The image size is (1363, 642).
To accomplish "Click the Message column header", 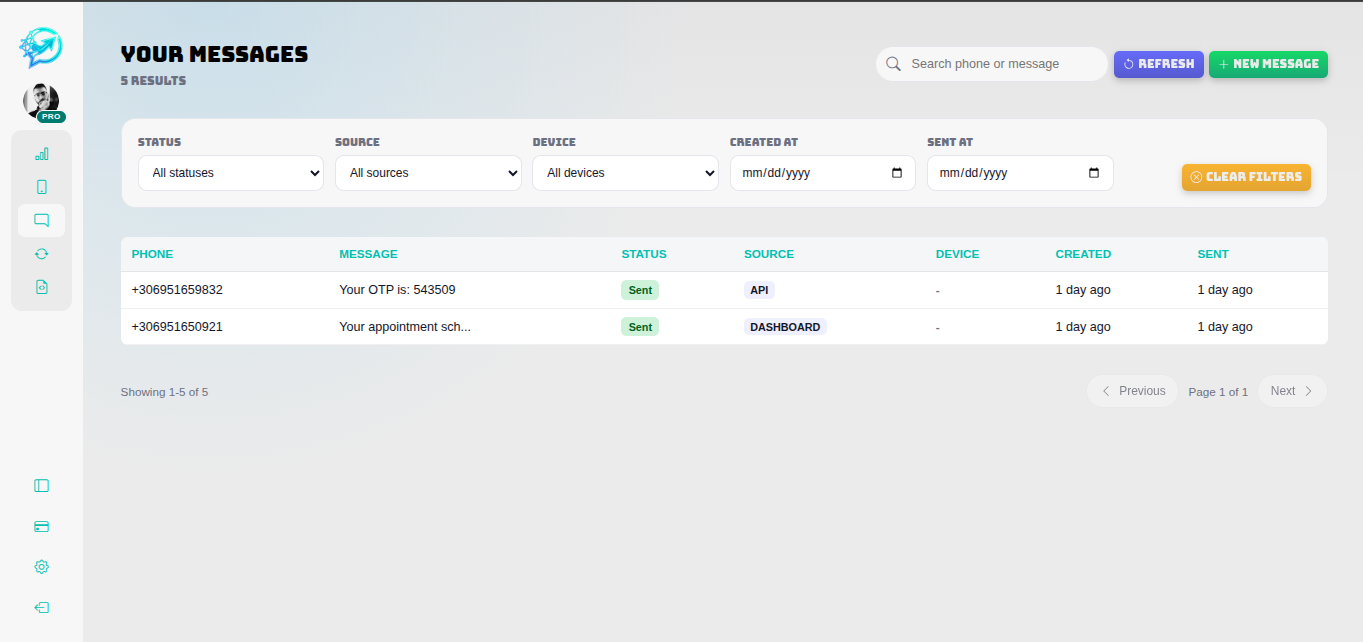I will coord(368,254).
